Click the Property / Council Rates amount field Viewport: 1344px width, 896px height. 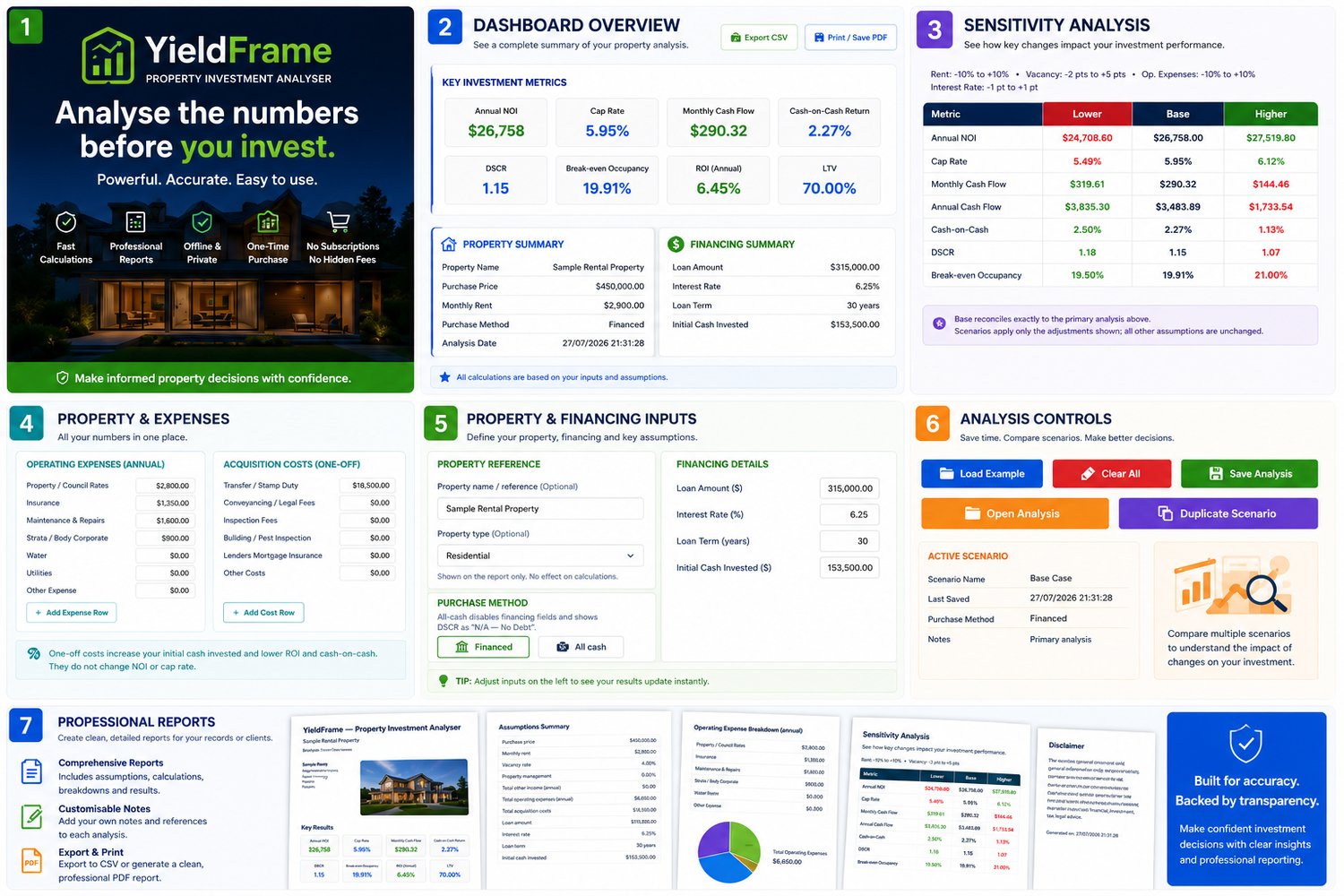165,486
